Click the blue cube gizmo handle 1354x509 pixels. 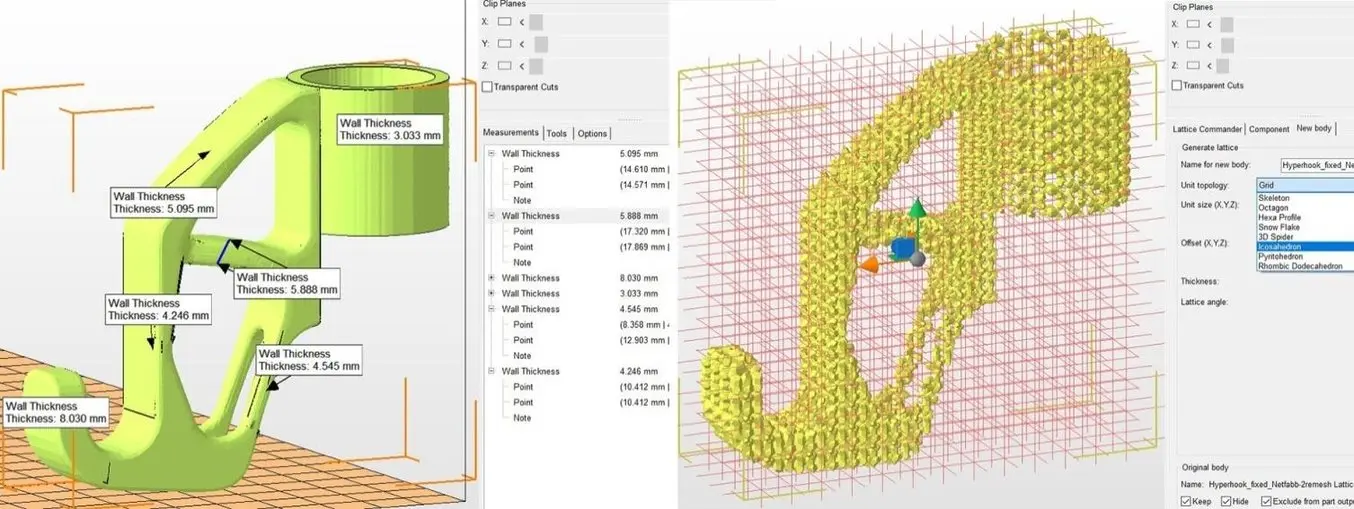point(900,248)
